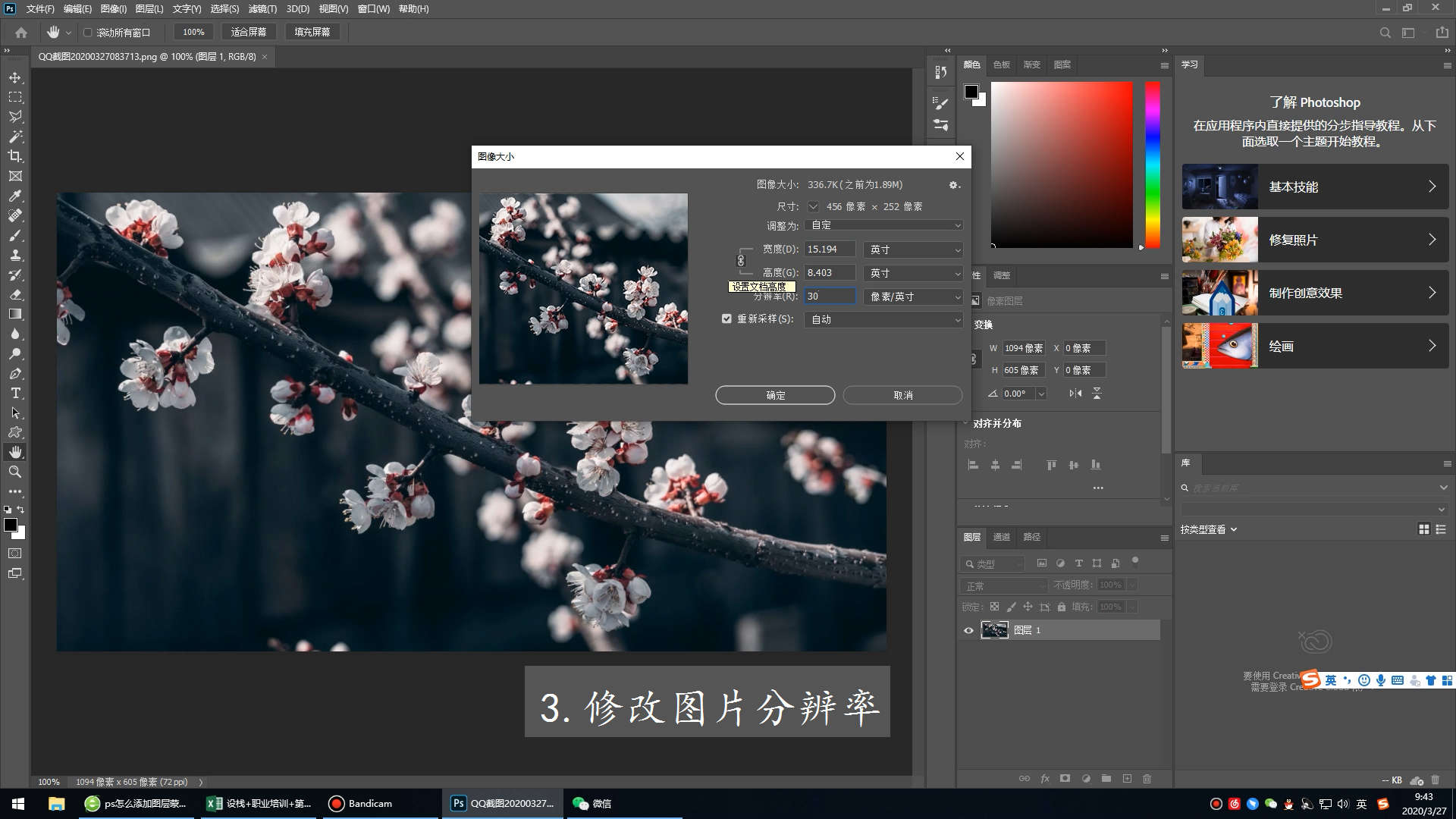Click the 确定 button

775,395
